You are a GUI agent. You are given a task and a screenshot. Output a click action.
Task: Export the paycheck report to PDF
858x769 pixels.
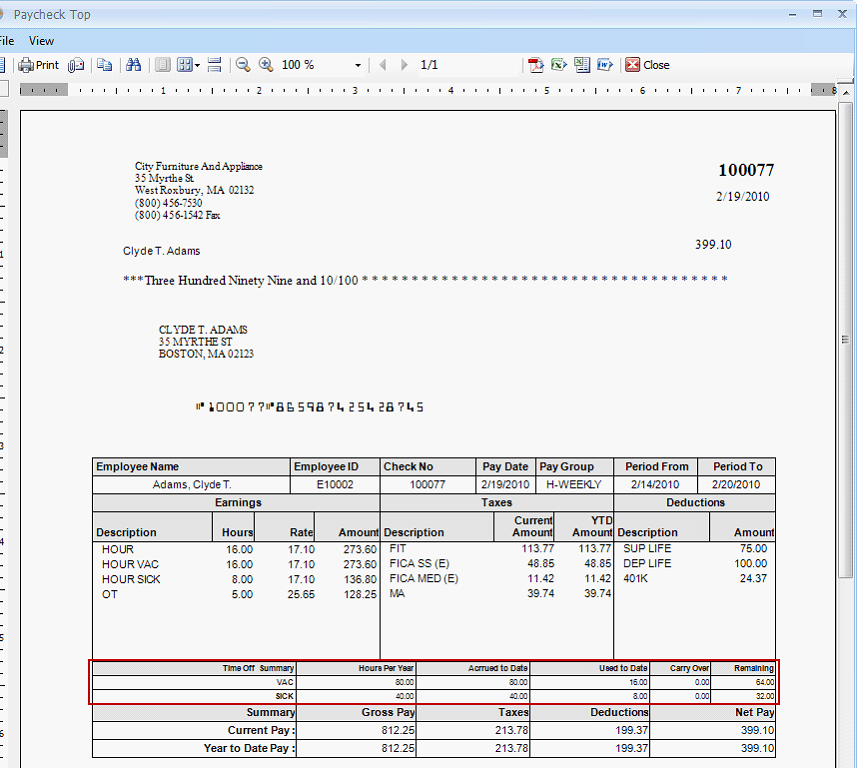tap(536, 64)
